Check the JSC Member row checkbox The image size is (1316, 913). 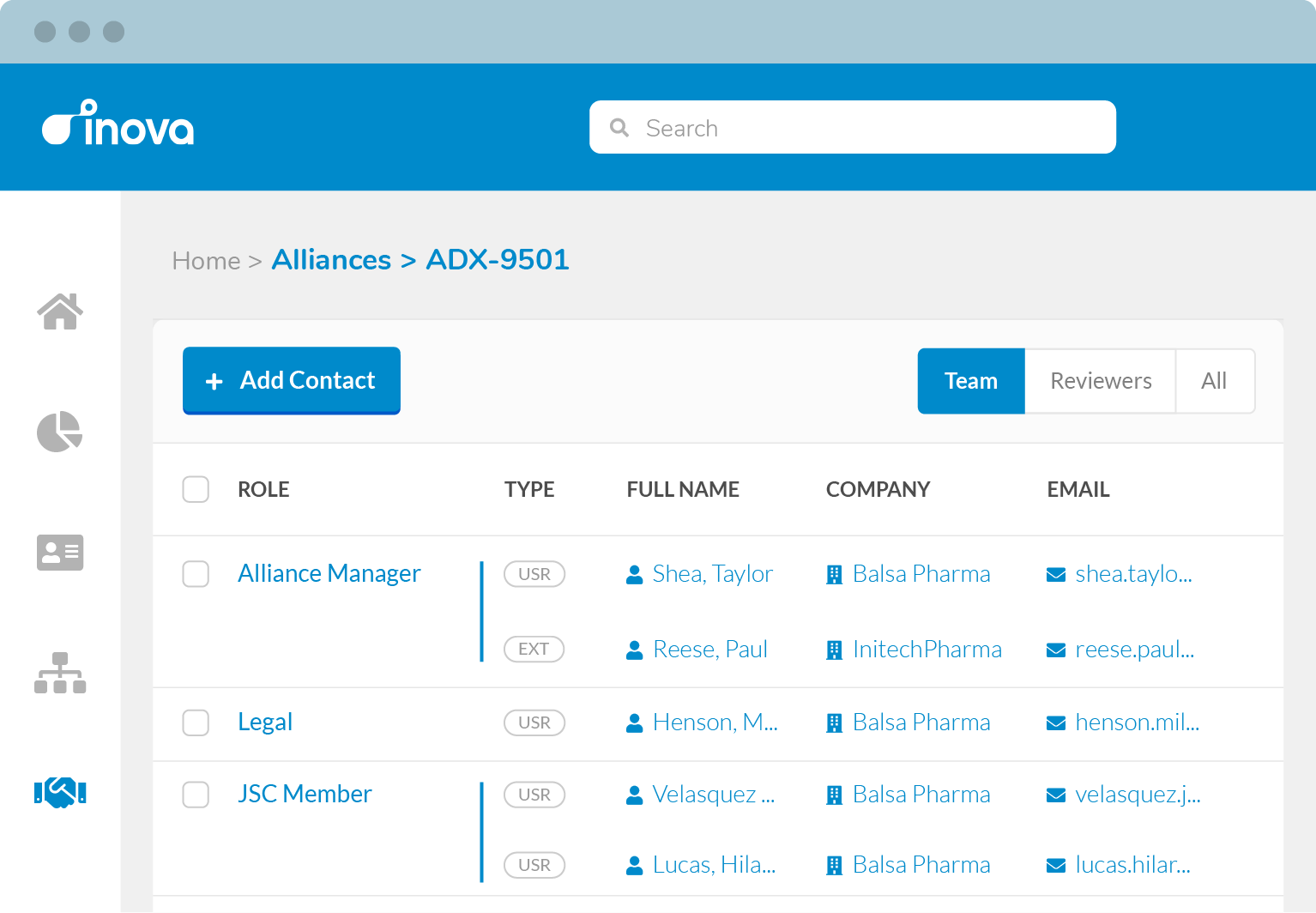[x=196, y=795]
